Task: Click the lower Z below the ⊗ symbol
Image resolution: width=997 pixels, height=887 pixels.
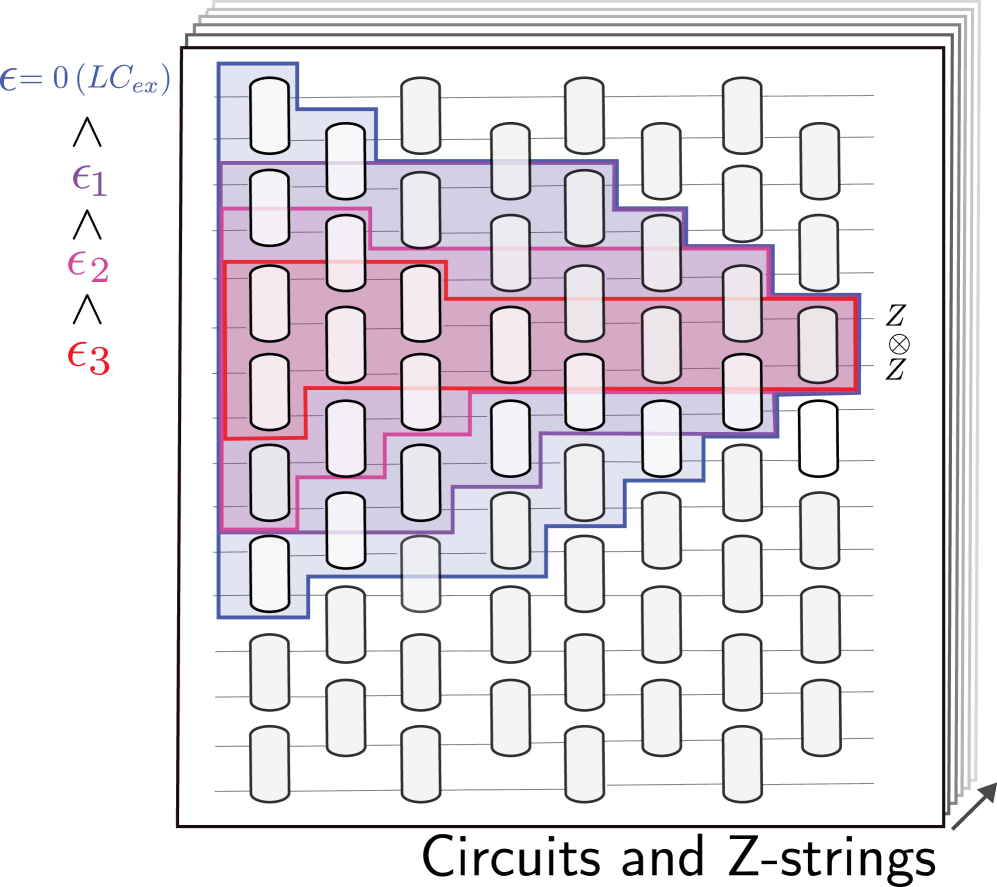Action: 895,369
